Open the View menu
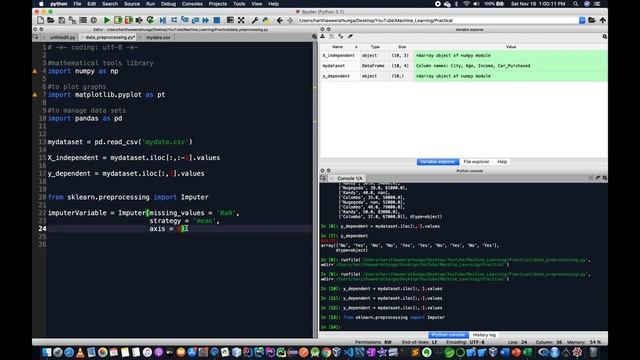The image size is (640, 360). coord(257,4)
